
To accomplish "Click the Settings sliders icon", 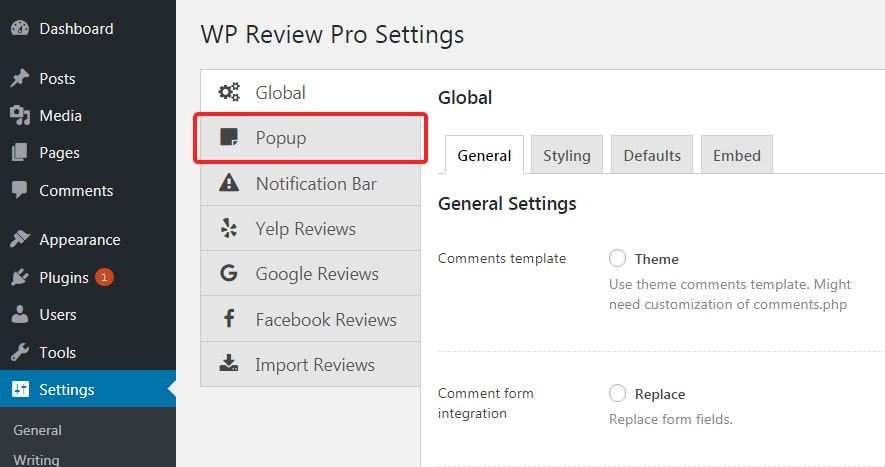I will point(20,389).
